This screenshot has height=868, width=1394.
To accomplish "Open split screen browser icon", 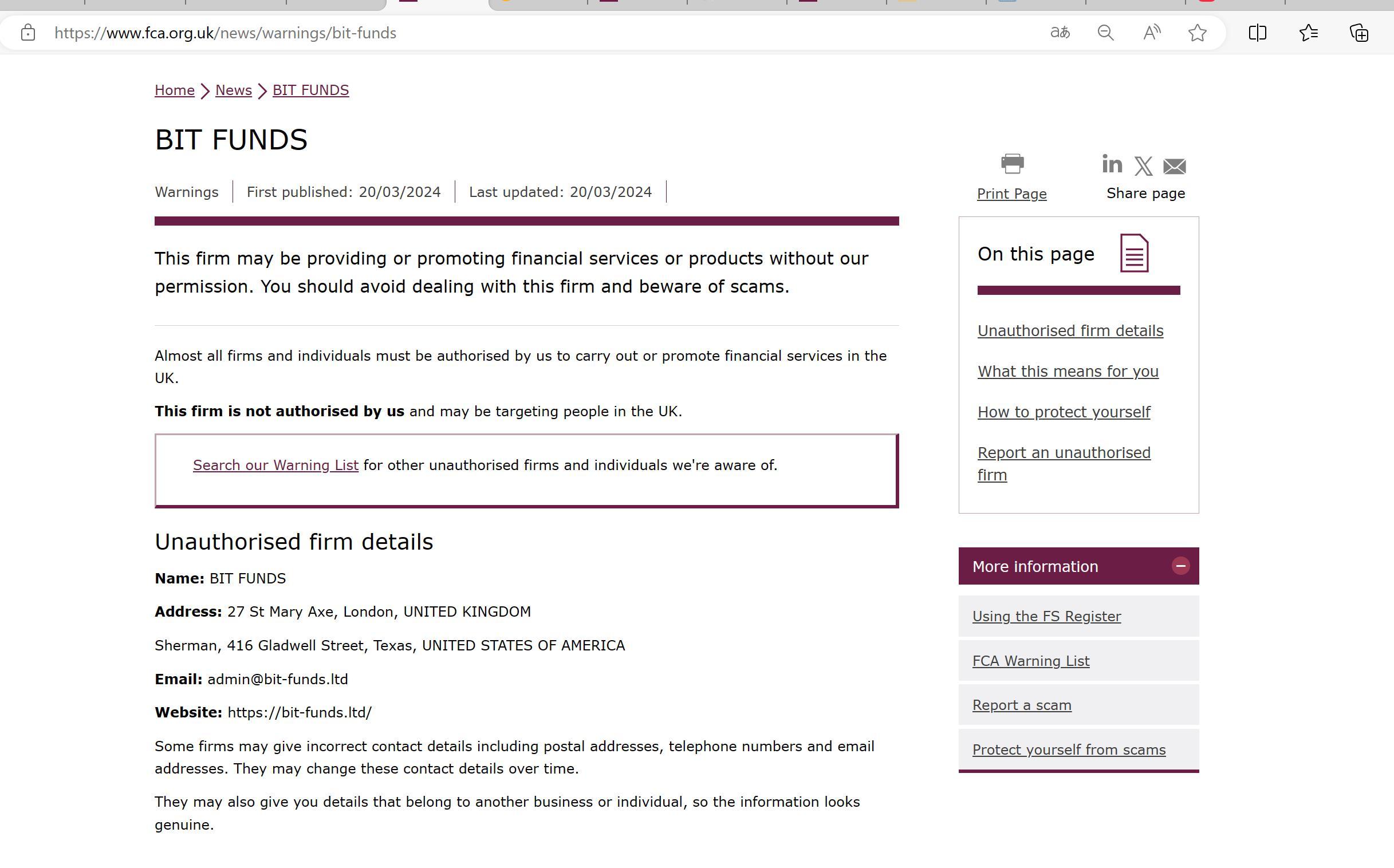I will [1257, 33].
